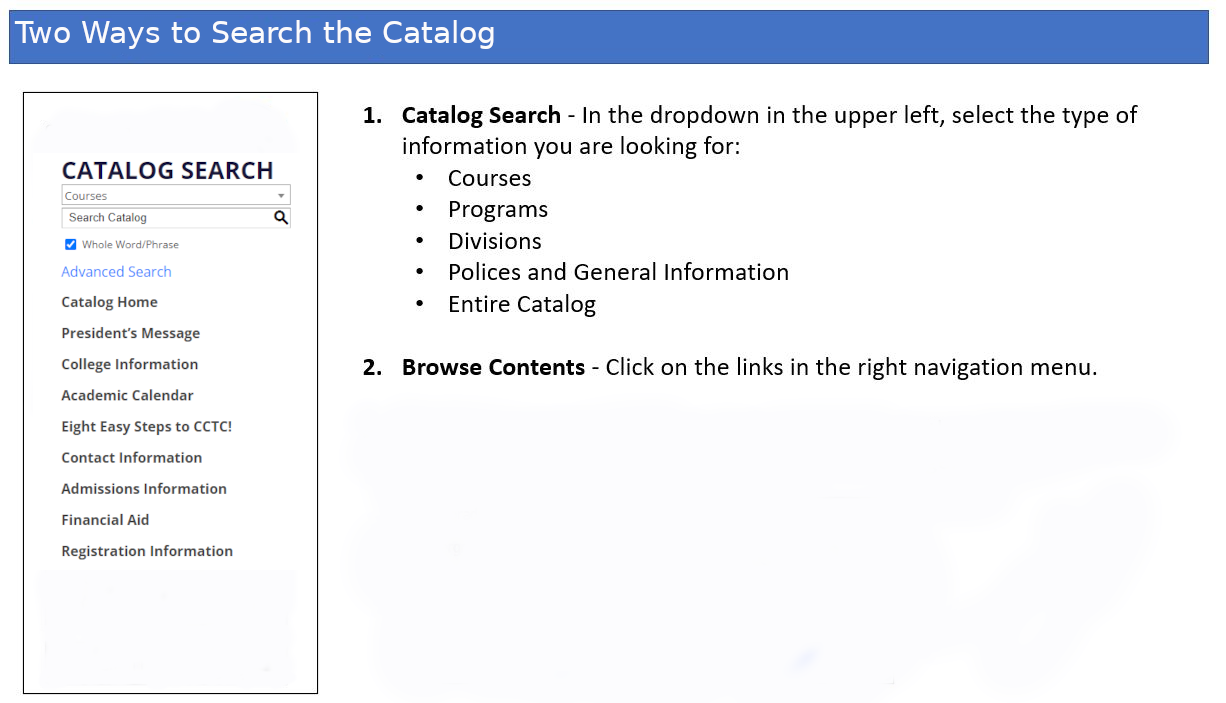Click the Two Ways to Search title banner
The height and width of the screenshot is (703, 1226).
click(255, 34)
